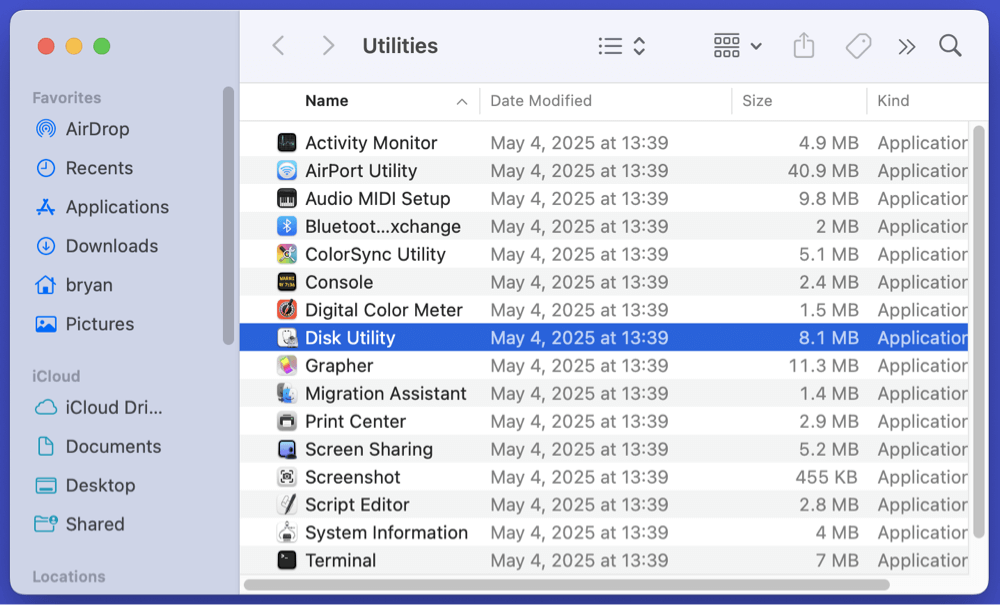
Task: Select Downloads in the Favorites sidebar
Action: (x=112, y=246)
